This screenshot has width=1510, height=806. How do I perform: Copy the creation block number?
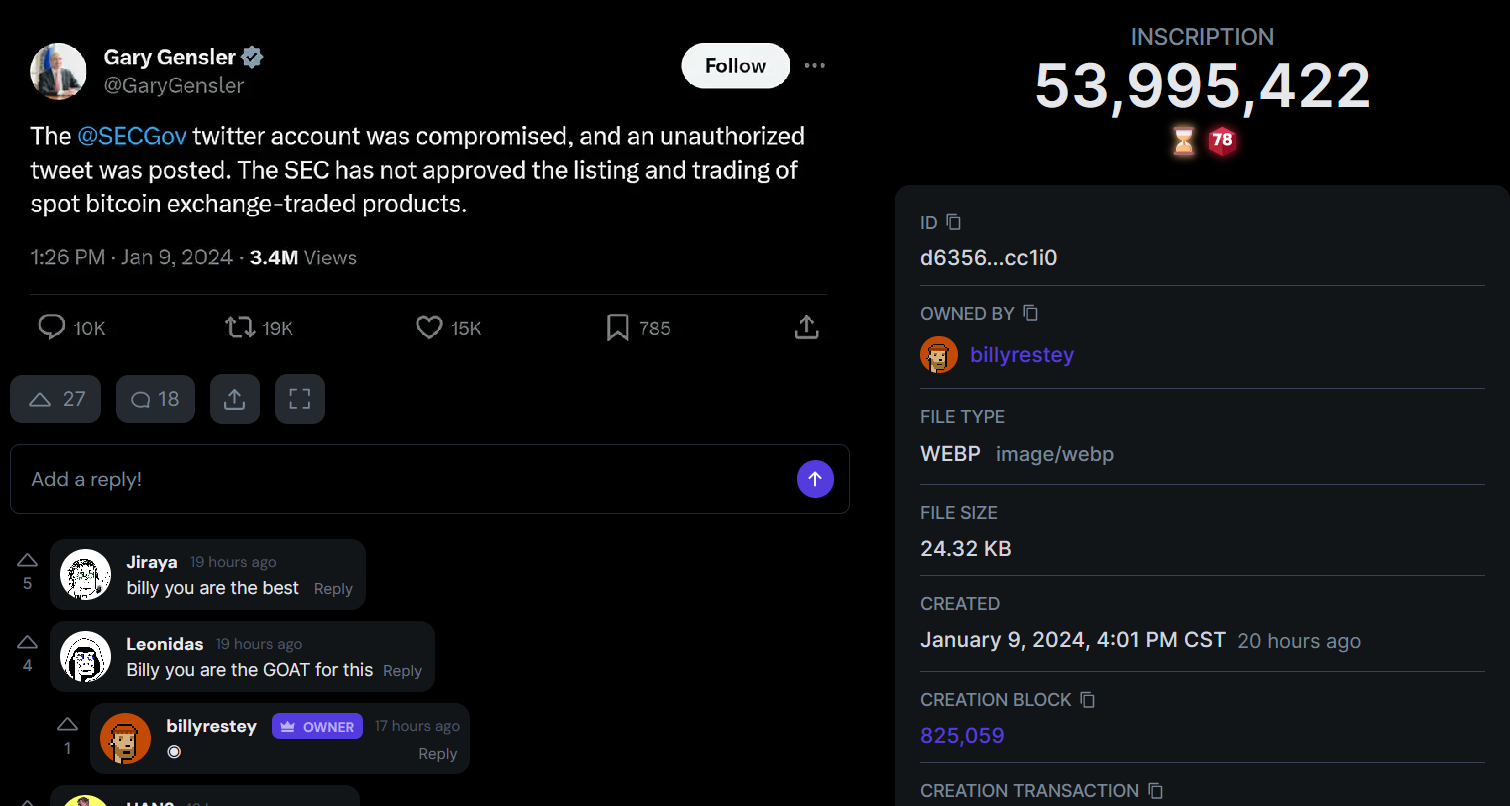1088,700
